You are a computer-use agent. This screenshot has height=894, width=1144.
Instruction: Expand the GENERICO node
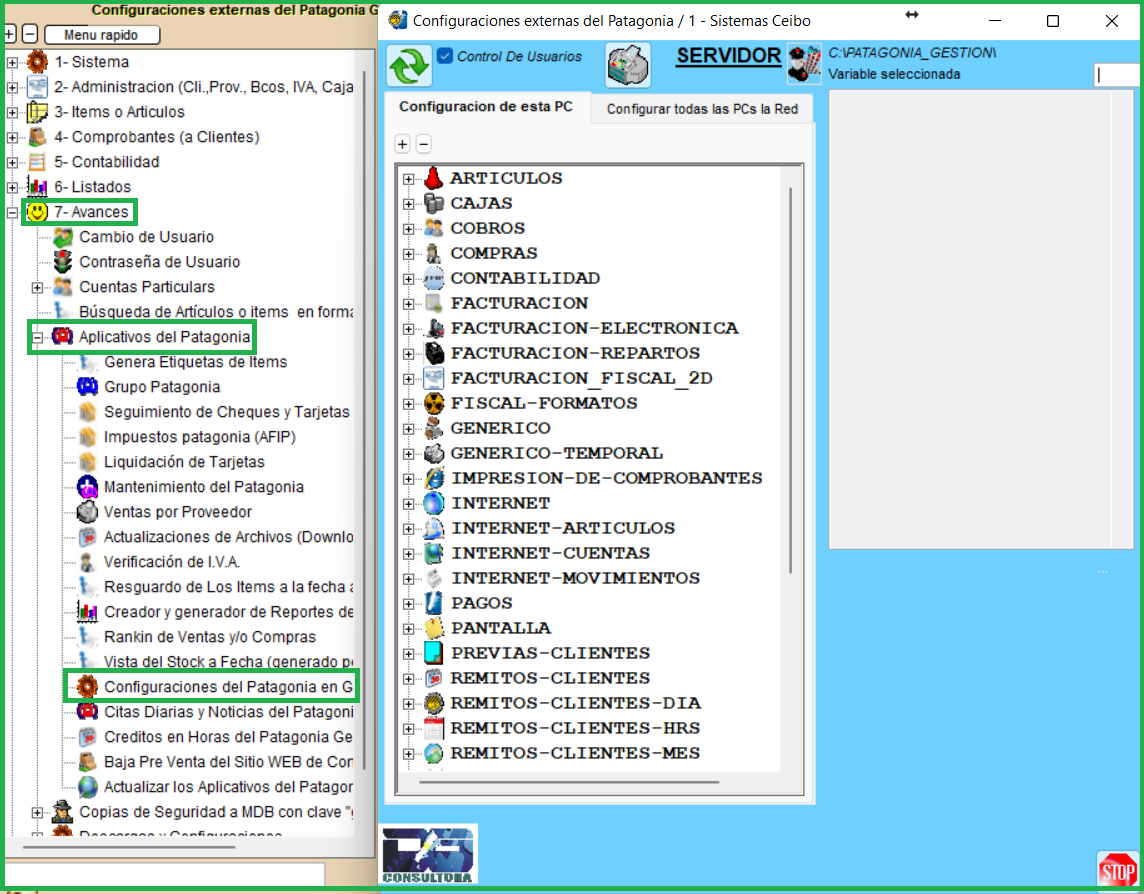click(x=409, y=428)
